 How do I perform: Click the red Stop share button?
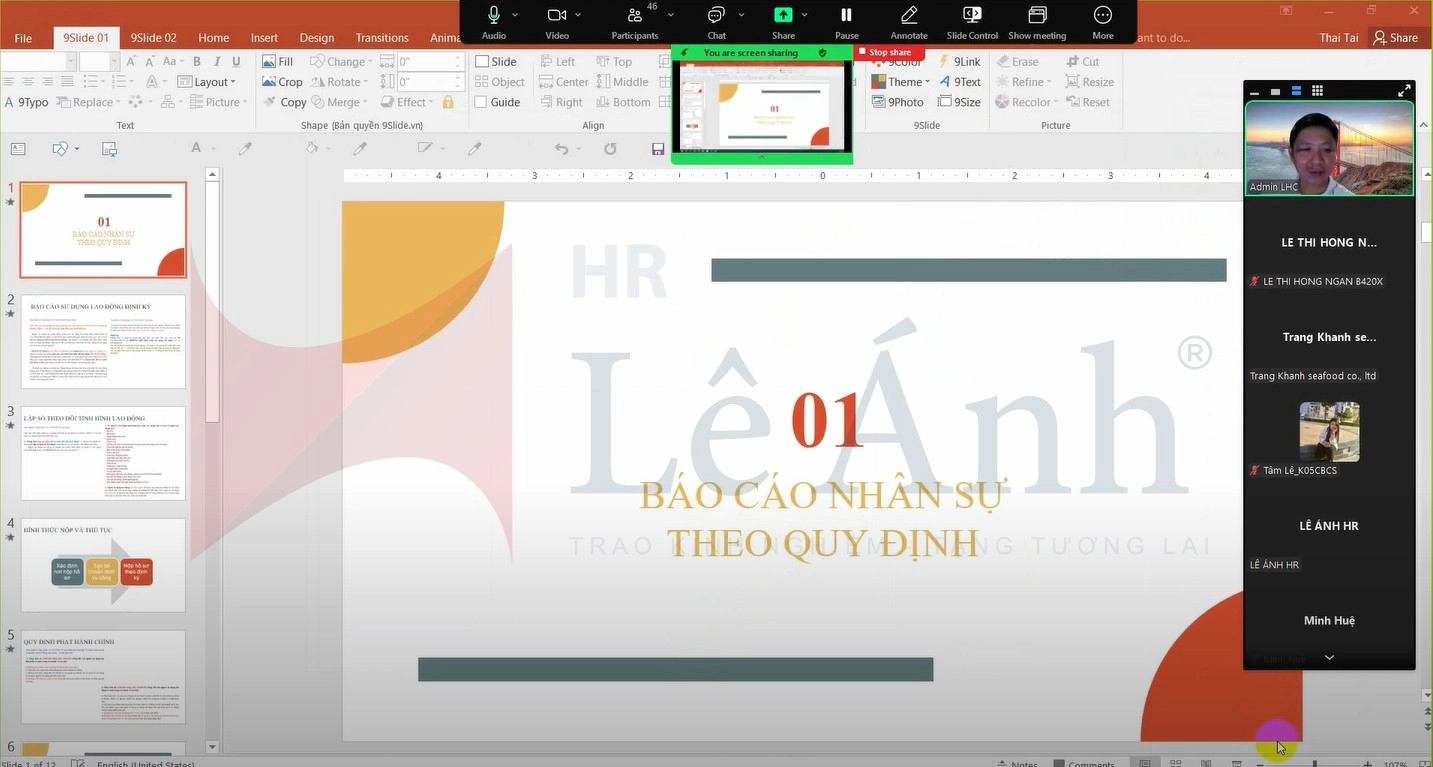pos(889,52)
